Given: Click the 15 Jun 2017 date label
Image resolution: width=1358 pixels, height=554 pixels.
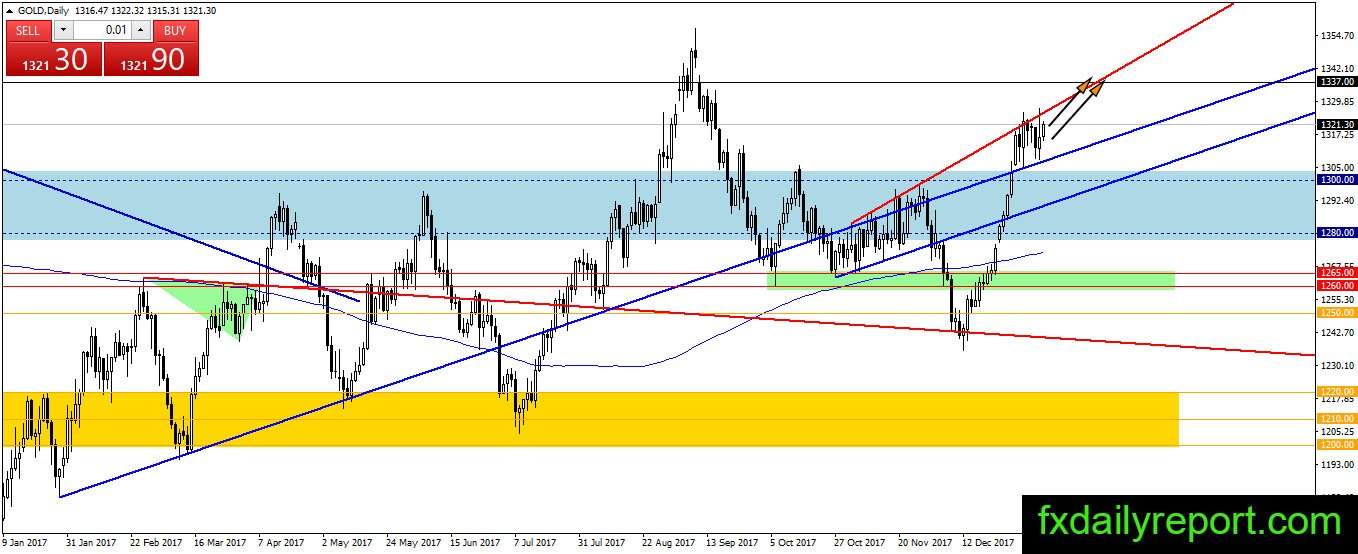Looking at the screenshot, I should pos(475,543).
